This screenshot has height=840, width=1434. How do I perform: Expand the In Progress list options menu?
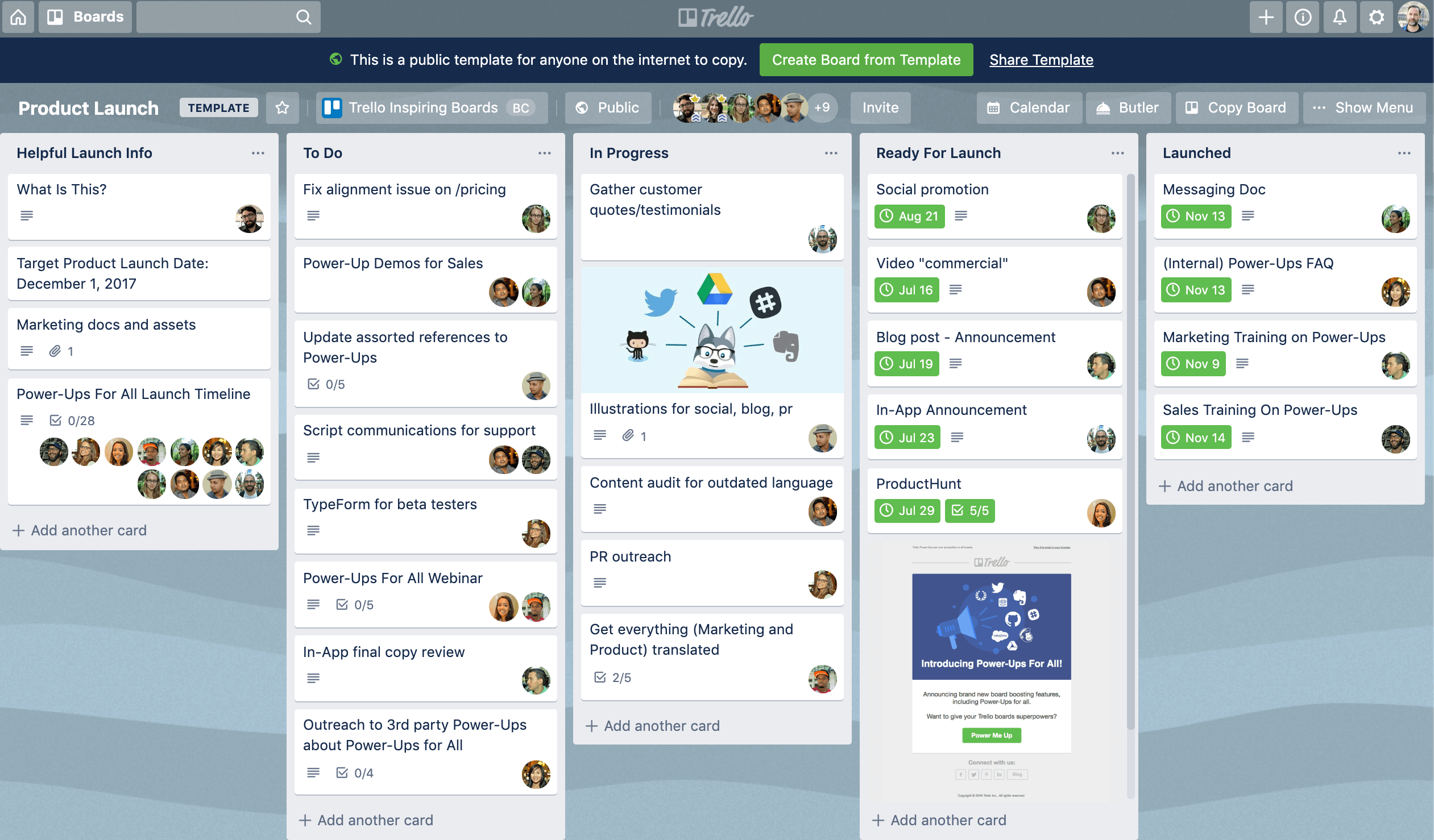[x=830, y=152]
